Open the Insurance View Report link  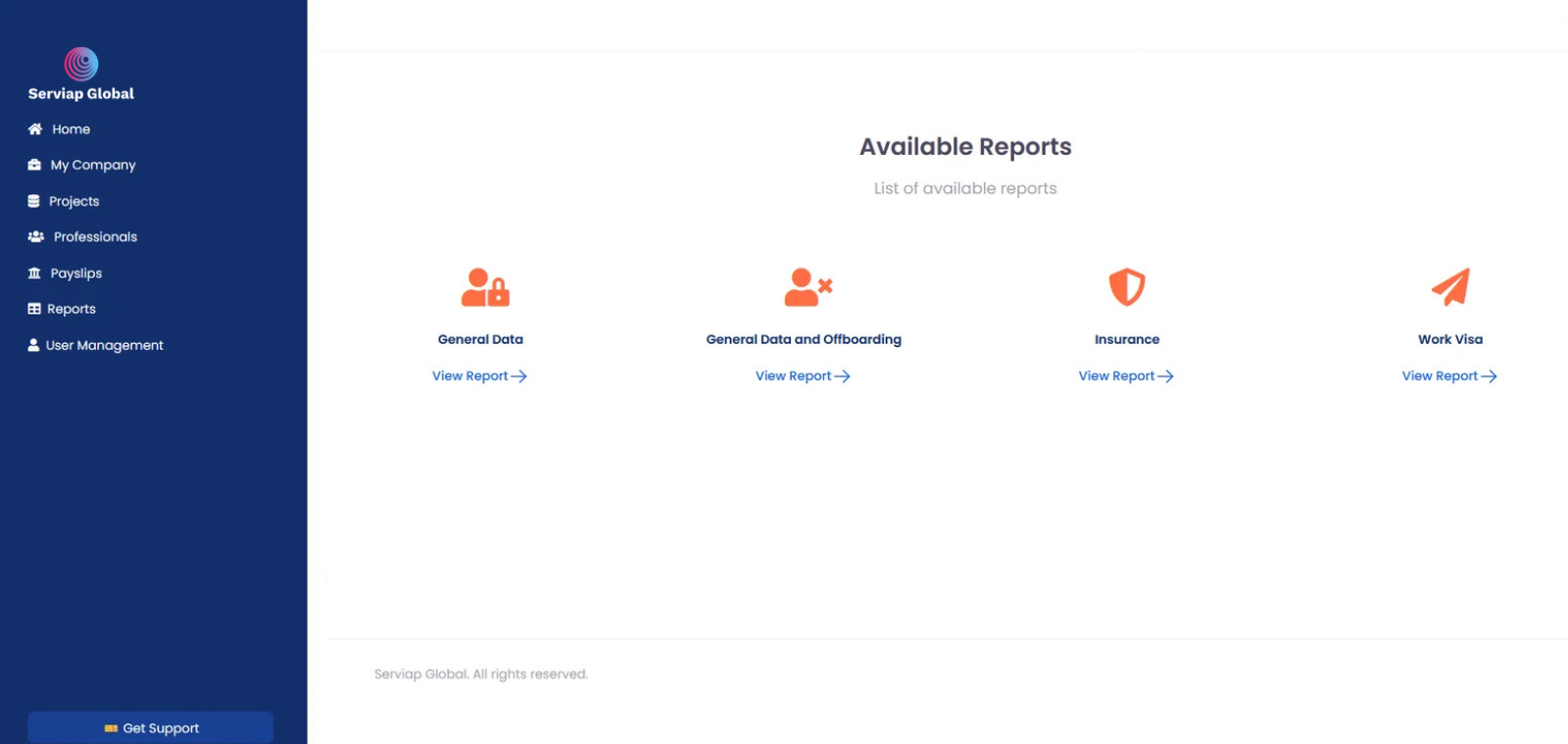pos(1126,376)
